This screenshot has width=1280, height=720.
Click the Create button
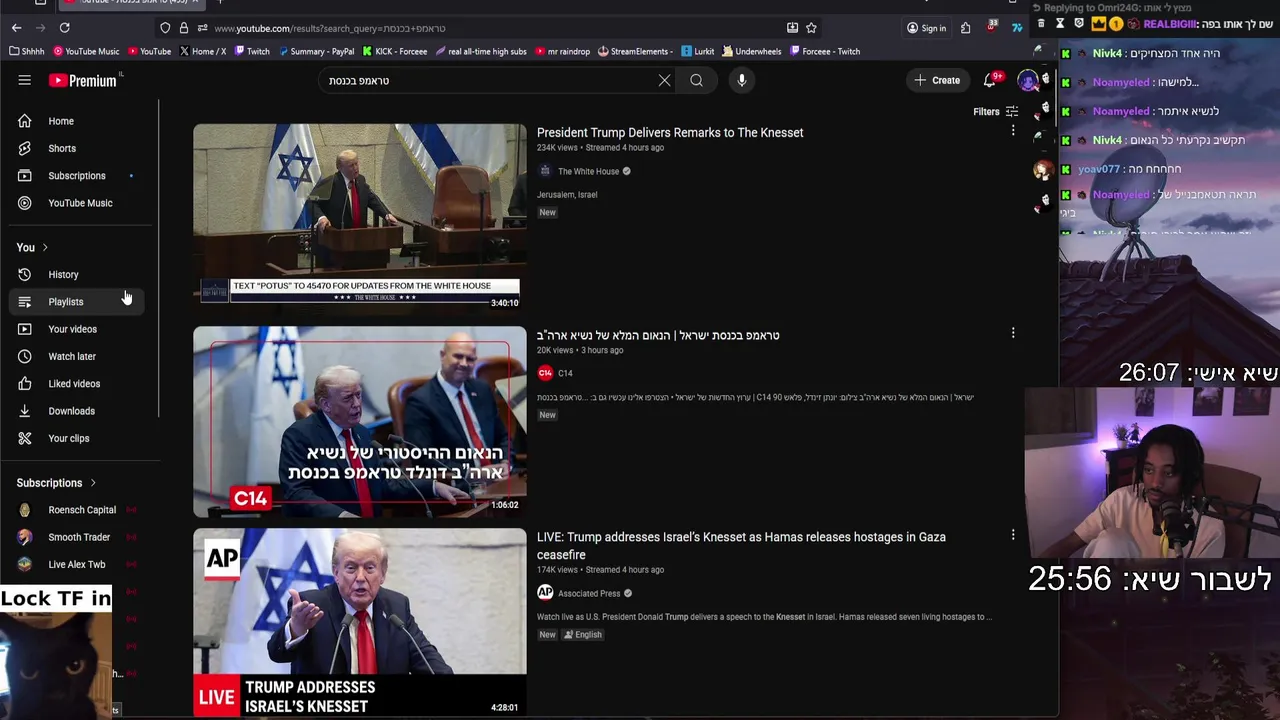pyautogui.click(x=937, y=80)
